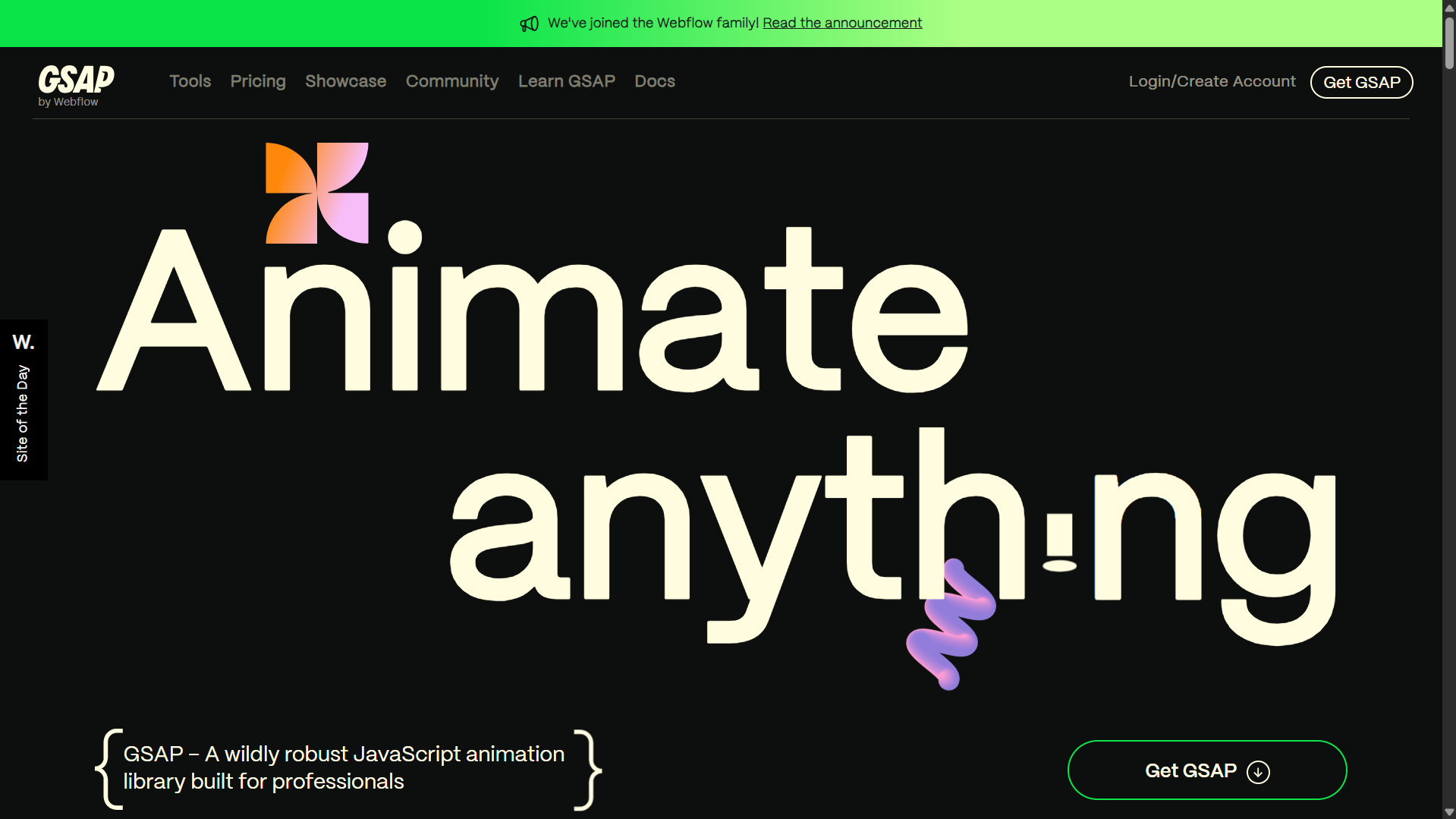
Task: Click the scrollbar up arrow
Action: point(1448,8)
